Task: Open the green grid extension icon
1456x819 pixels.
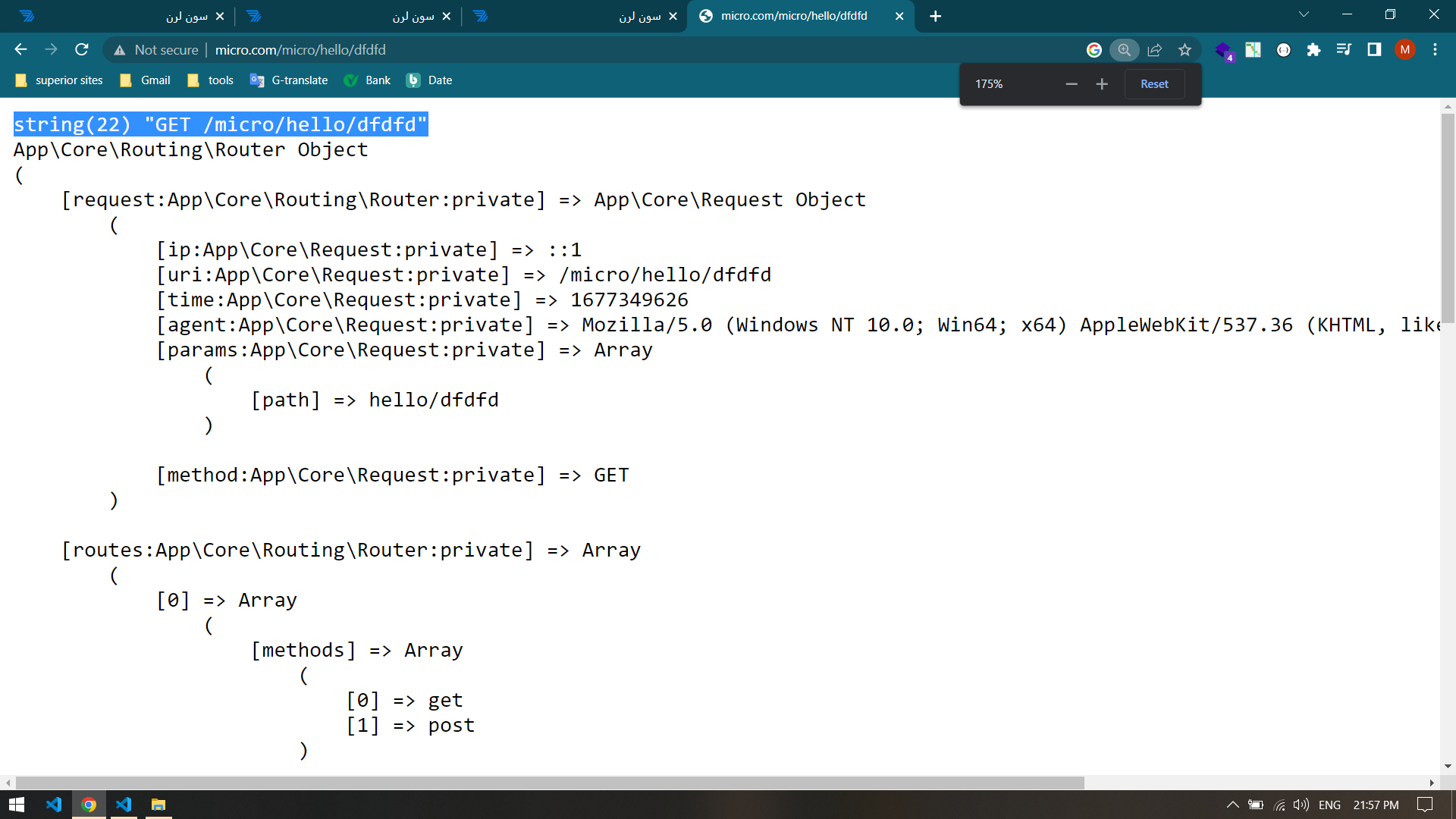Action: 1253,49
